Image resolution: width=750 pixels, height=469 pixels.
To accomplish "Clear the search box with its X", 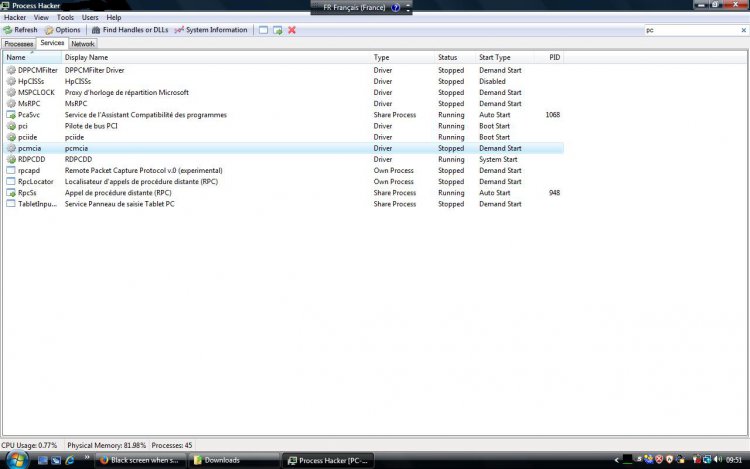I will click(x=744, y=30).
